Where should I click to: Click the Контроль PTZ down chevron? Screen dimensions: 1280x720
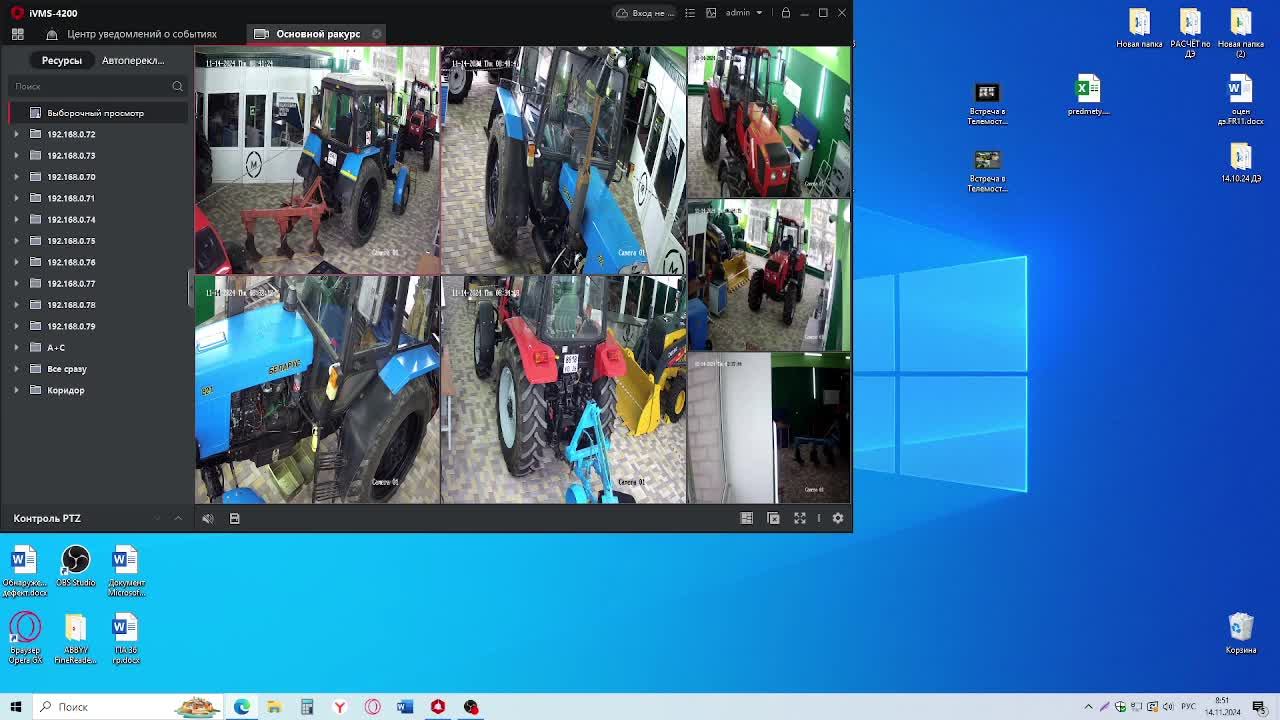click(x=157, y=518)
